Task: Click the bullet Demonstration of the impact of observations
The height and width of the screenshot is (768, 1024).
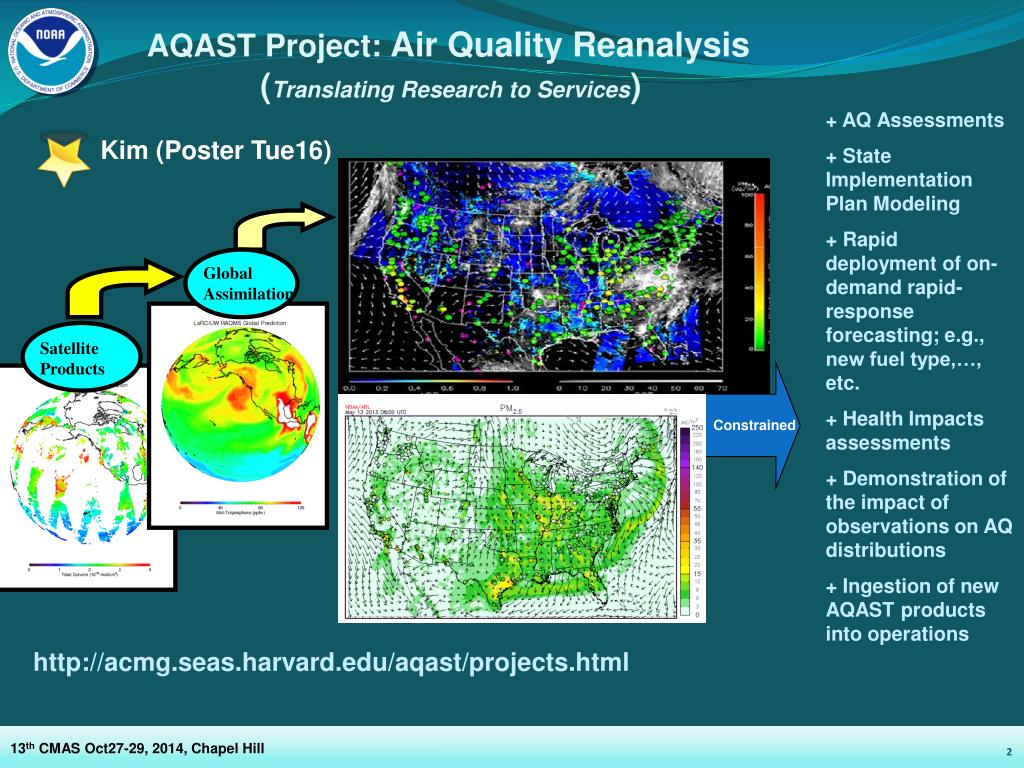Action: coord(918,514)
